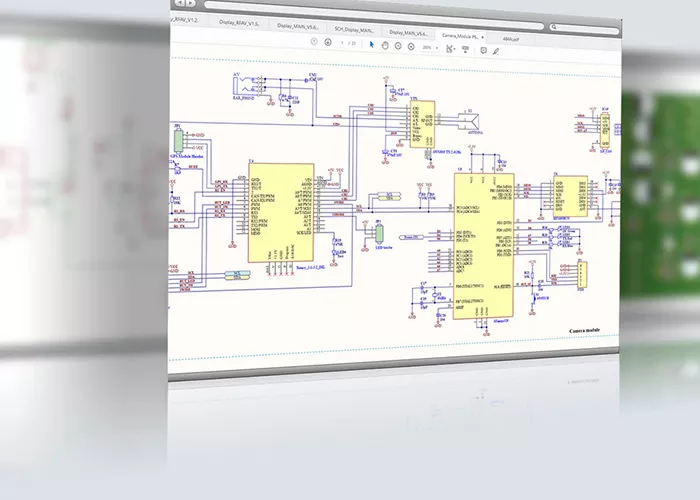Zoom in with the plus circle

click(411, 46)
